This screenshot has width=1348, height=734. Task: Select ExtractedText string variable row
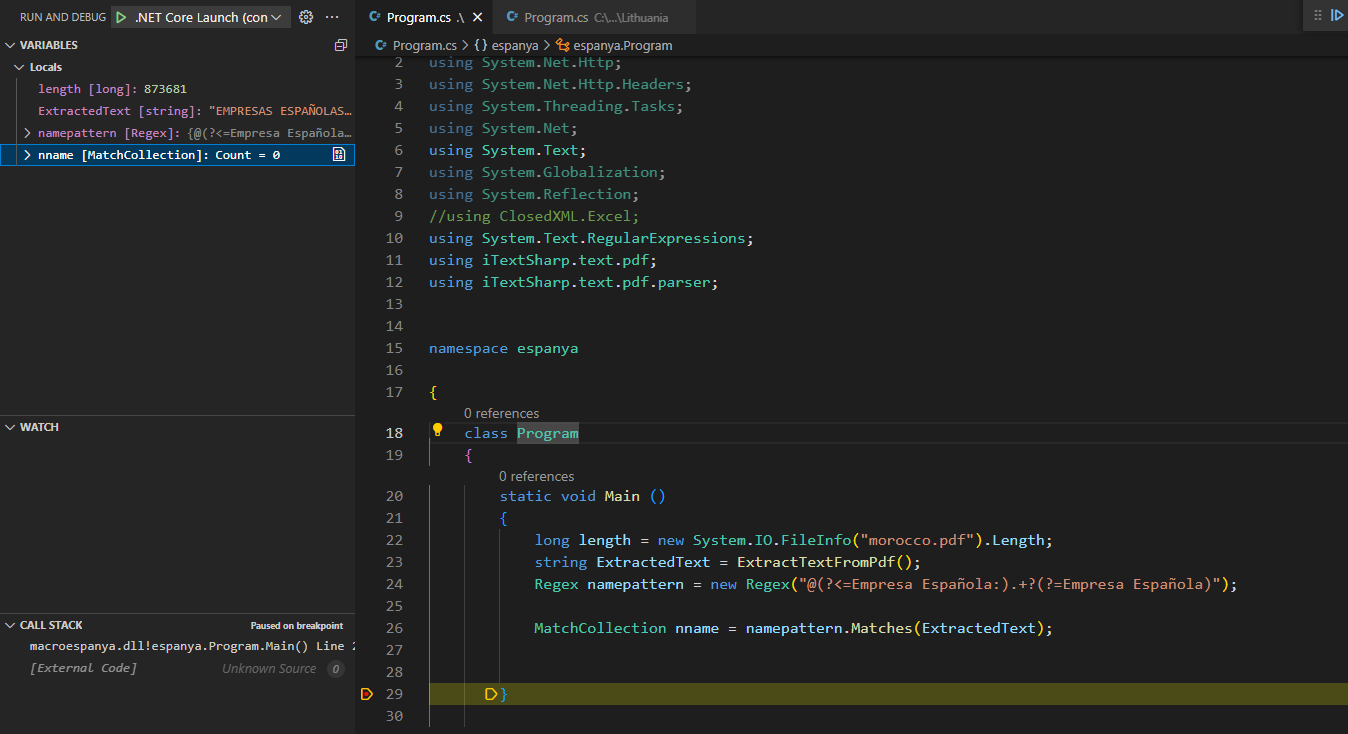(x=177, y=111)
